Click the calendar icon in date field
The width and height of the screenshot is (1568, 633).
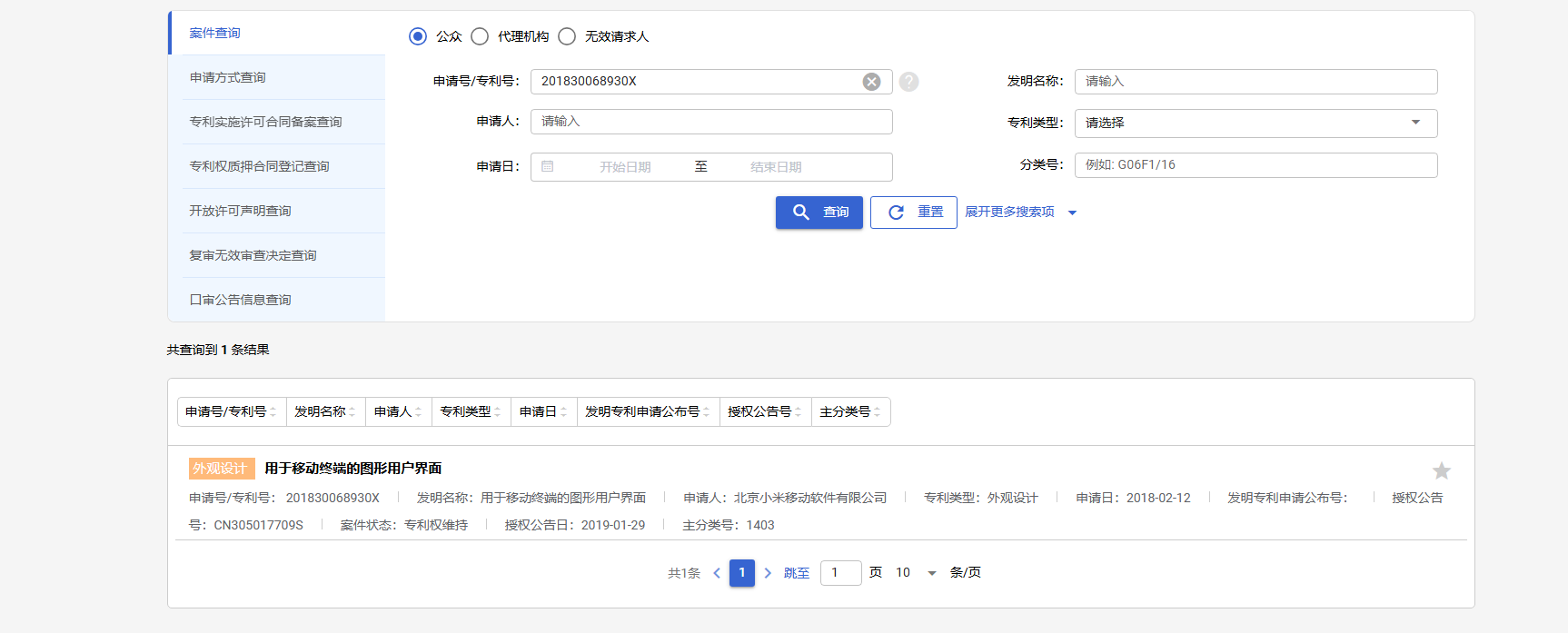point(548,166)
